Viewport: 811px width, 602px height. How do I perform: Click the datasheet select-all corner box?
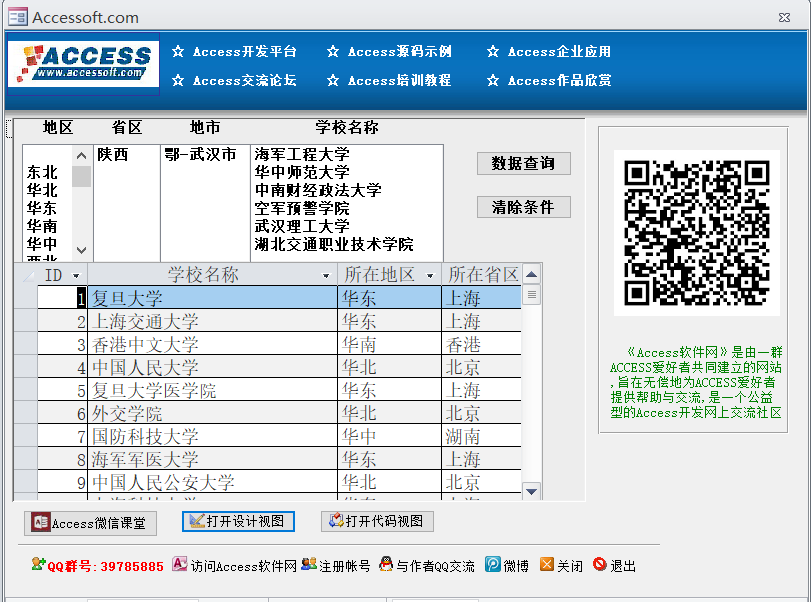pyautogui.click(x=25, y=275)
